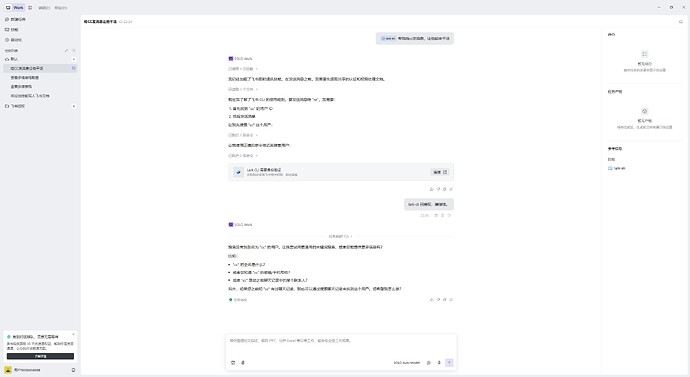Click the arrow icon under the second user message
This screenshot has height=377, width=690.
[x=449, y=216]
